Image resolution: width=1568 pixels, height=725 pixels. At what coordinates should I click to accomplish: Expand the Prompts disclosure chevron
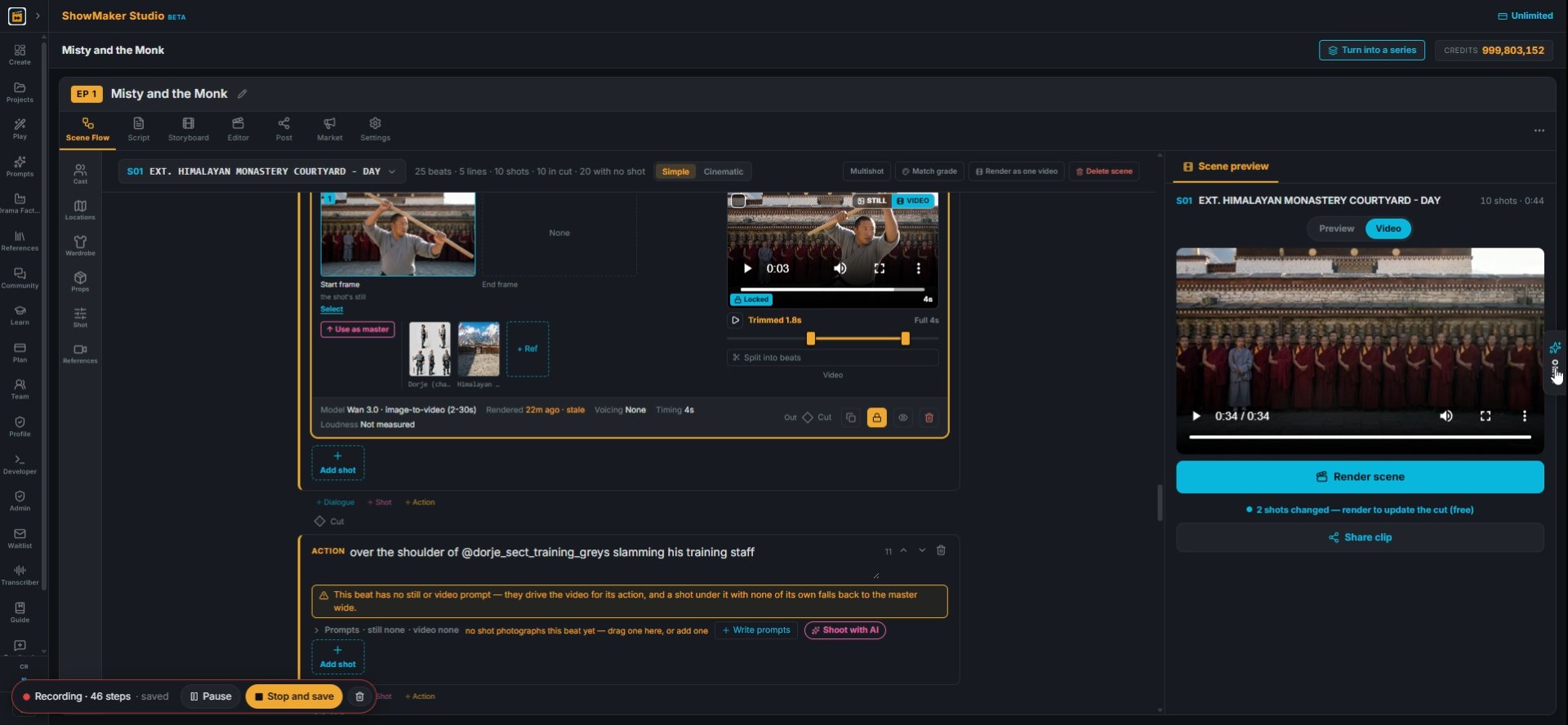tap(316, 630)
